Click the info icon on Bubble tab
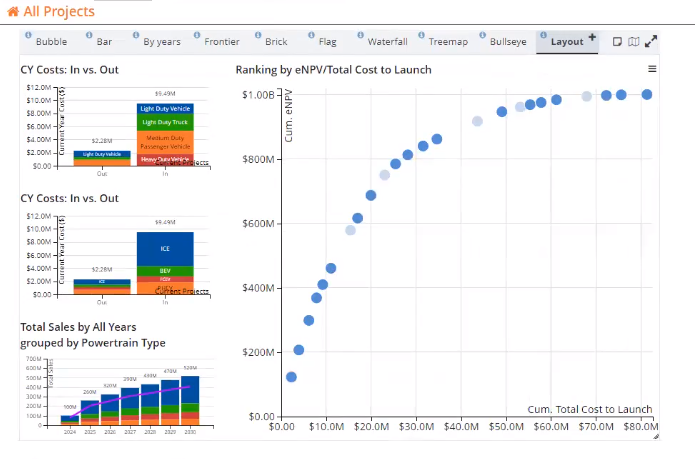Screen dimensions: 695x459 (28, 35)
